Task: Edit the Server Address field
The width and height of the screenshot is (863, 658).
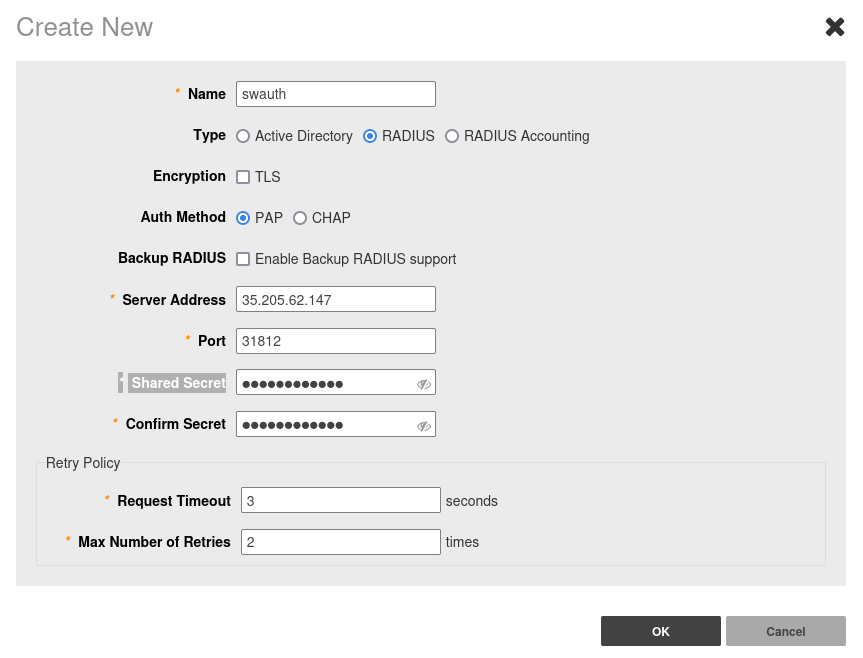Action: pos(335,299)
